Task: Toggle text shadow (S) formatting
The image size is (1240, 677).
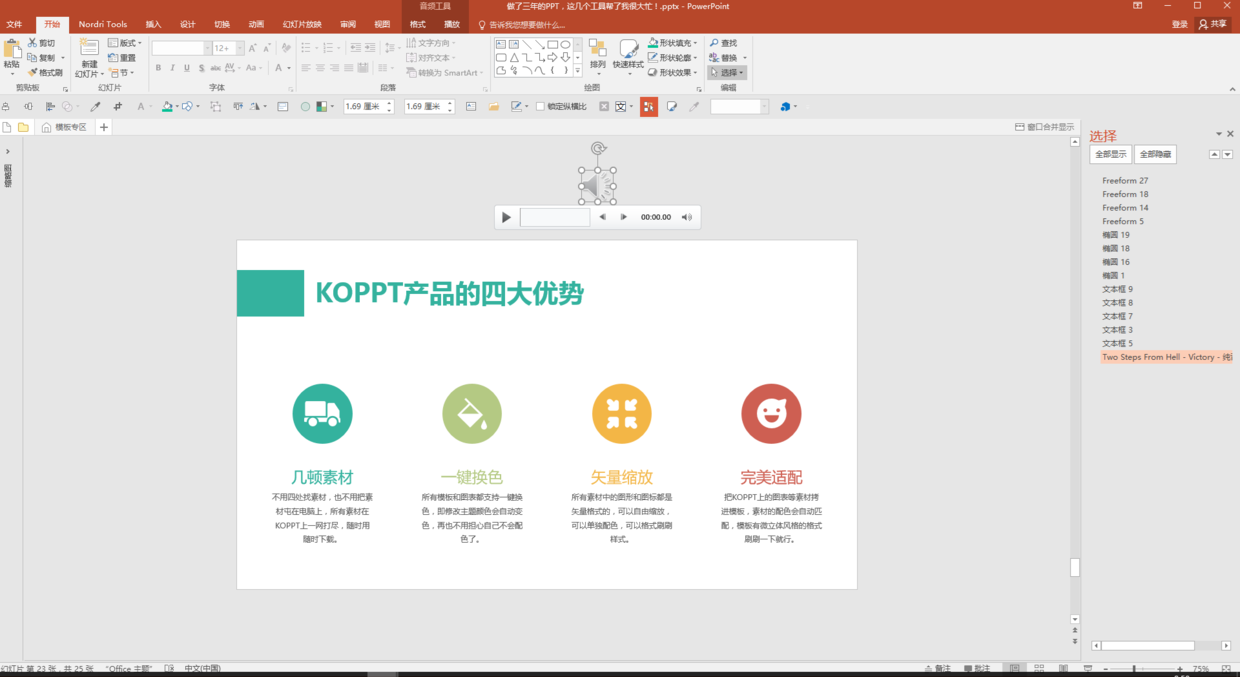Action: pyautogui.click(x=201, y=68)
